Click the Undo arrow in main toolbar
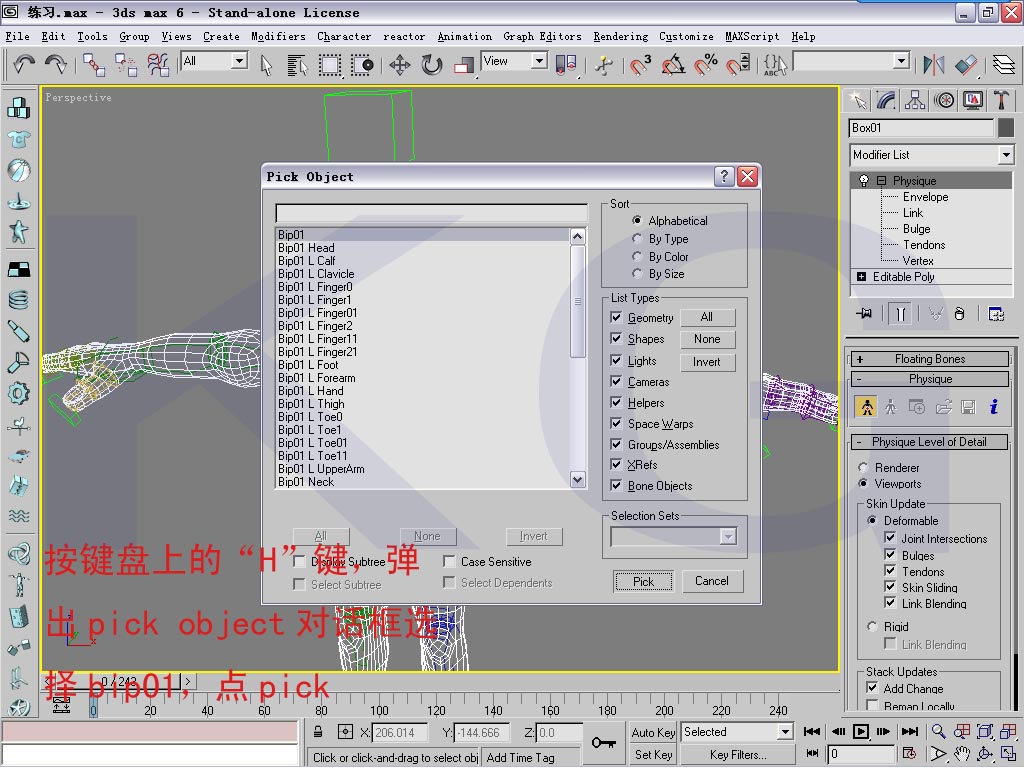Screen dimensions: 1024x768 [24, 64]
